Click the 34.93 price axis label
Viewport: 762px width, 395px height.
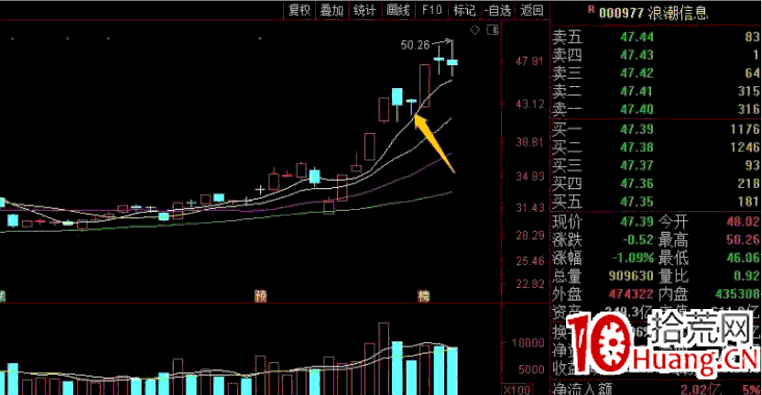point(529,176)
